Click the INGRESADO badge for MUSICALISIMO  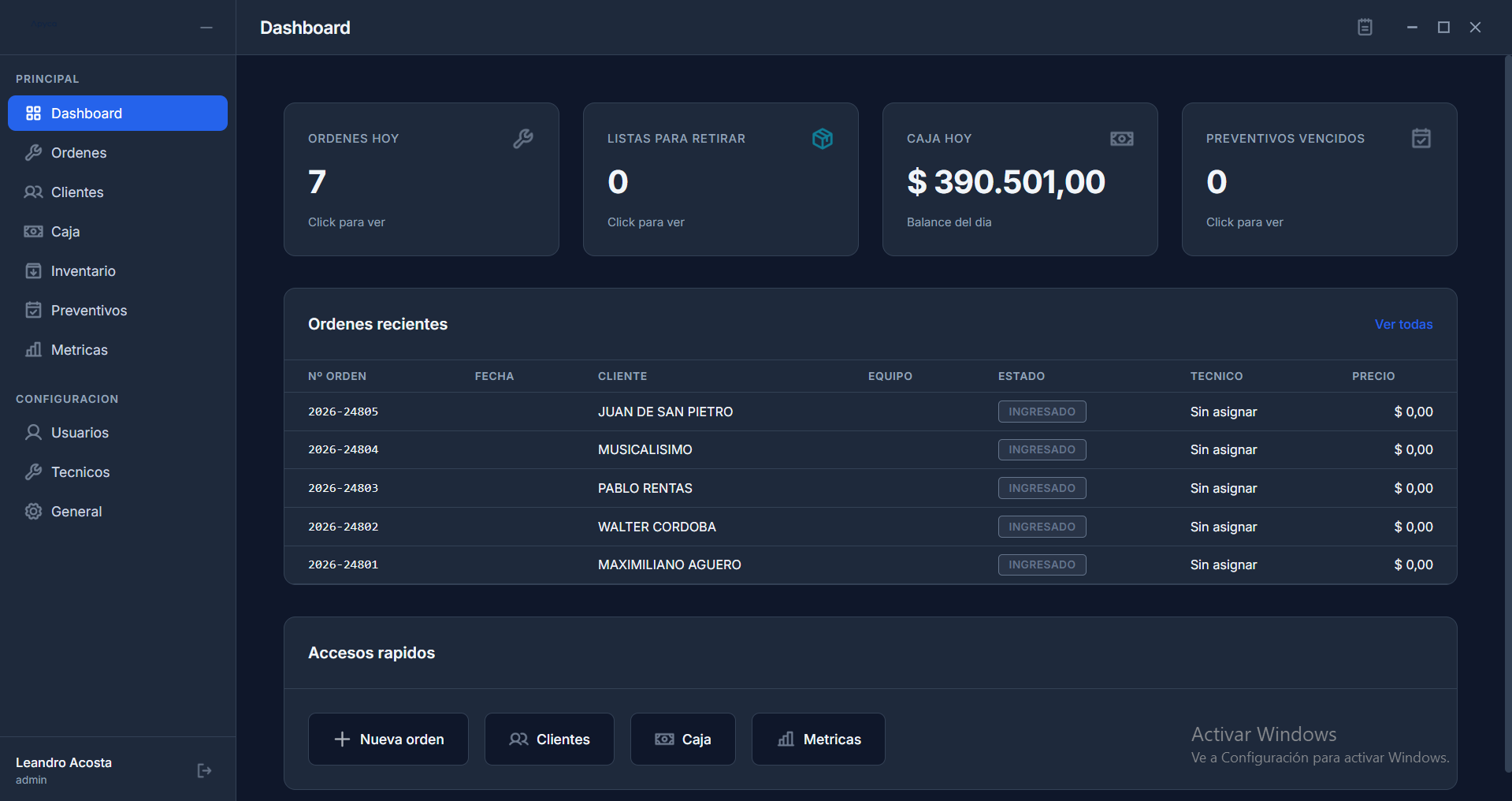pyautogui.click(x=1042, y=450)
